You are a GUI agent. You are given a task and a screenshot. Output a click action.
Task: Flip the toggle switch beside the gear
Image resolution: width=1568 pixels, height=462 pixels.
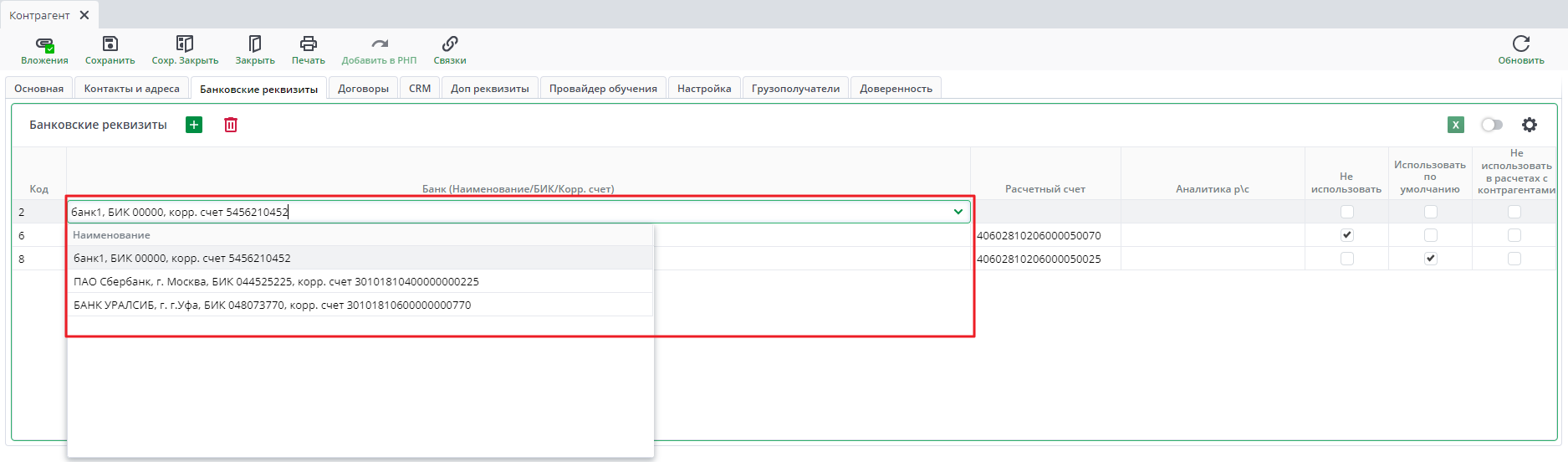point(1492,125)
